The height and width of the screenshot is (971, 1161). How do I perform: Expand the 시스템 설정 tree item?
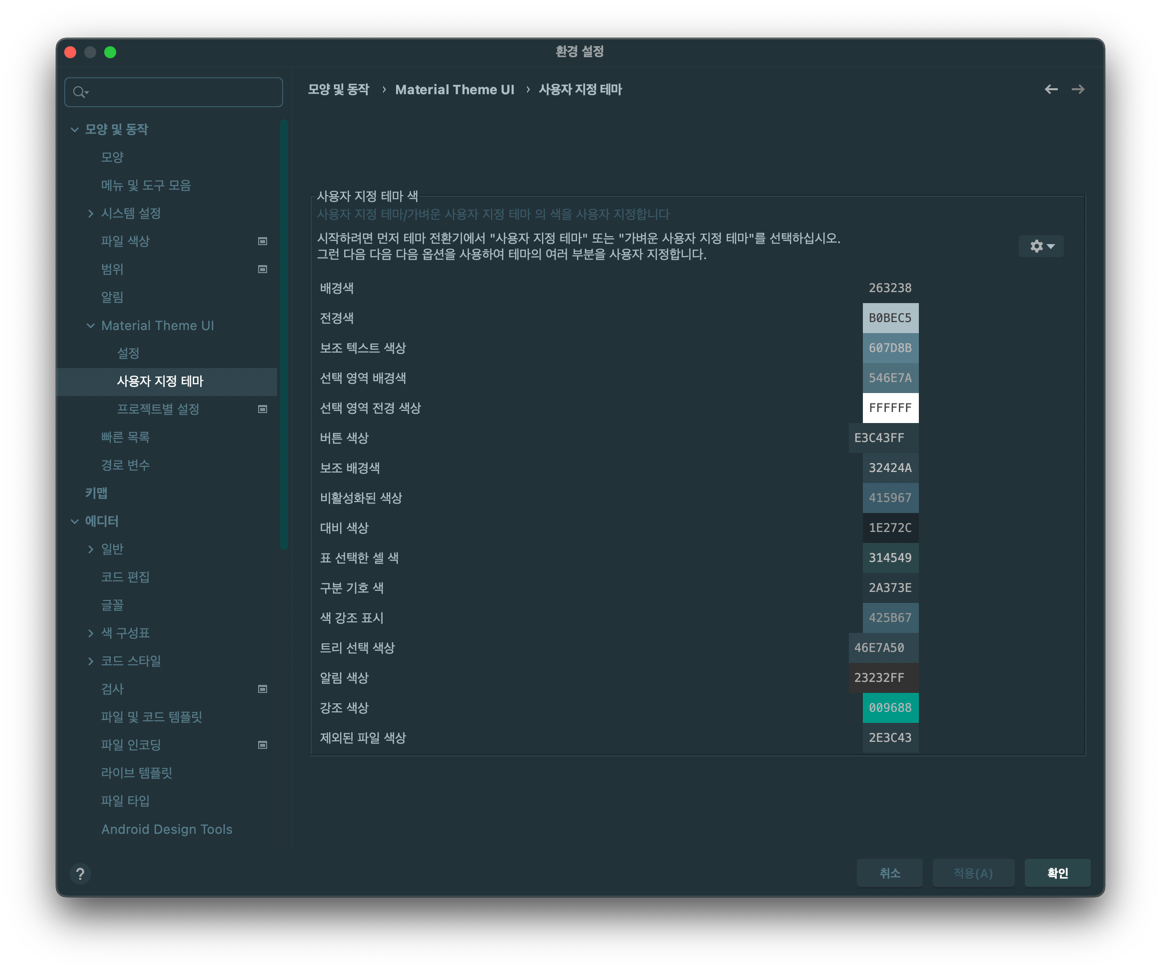click(x=89, y=213)
